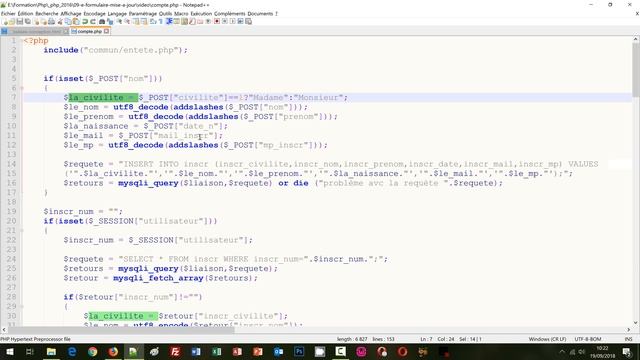This screenshot has height=360, width=640.
Task: Toggle synchronized horizontal scrolling icon
Action: click(144, 21)
